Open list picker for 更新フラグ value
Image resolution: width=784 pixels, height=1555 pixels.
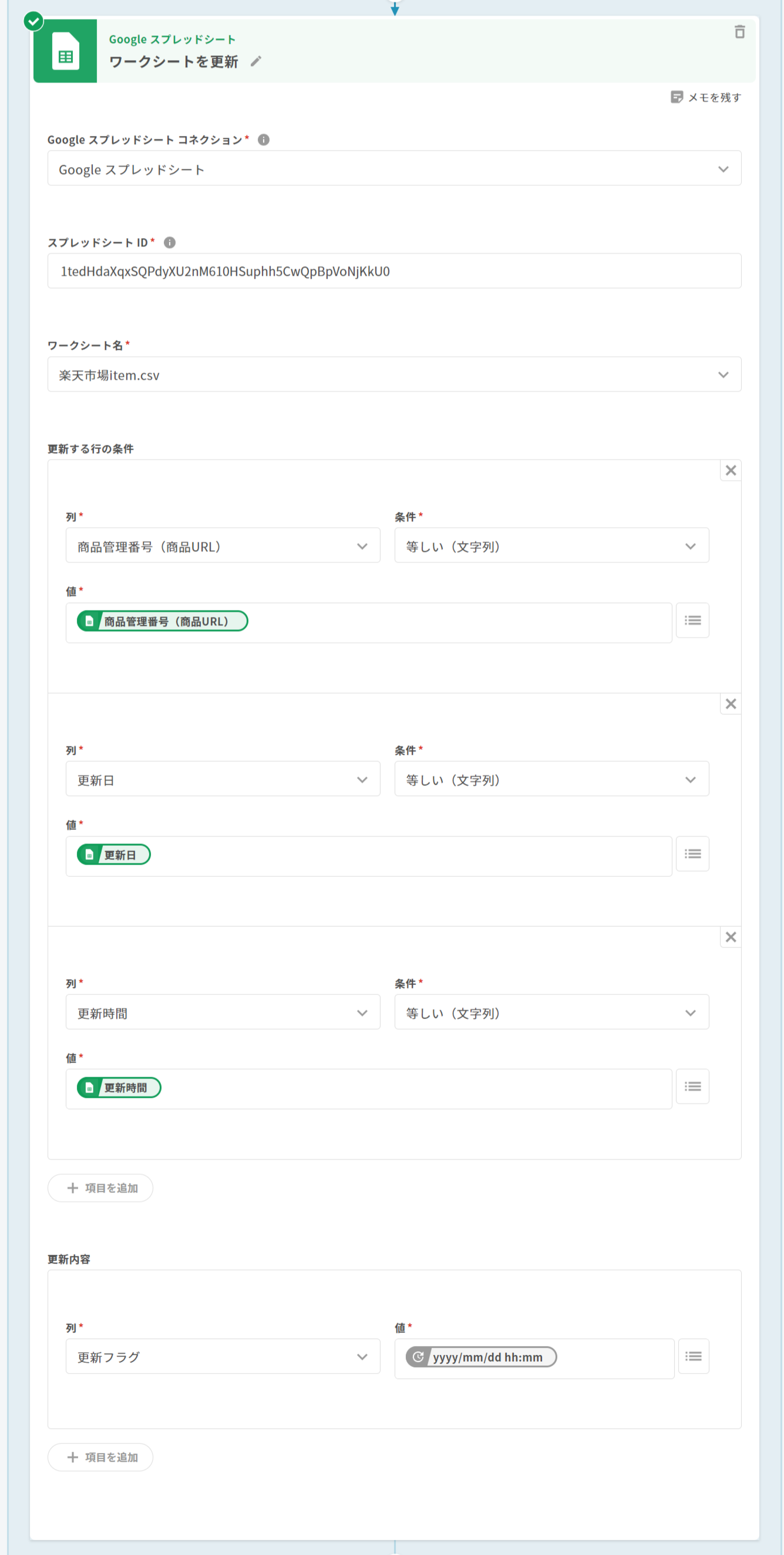pos(693,1356)
